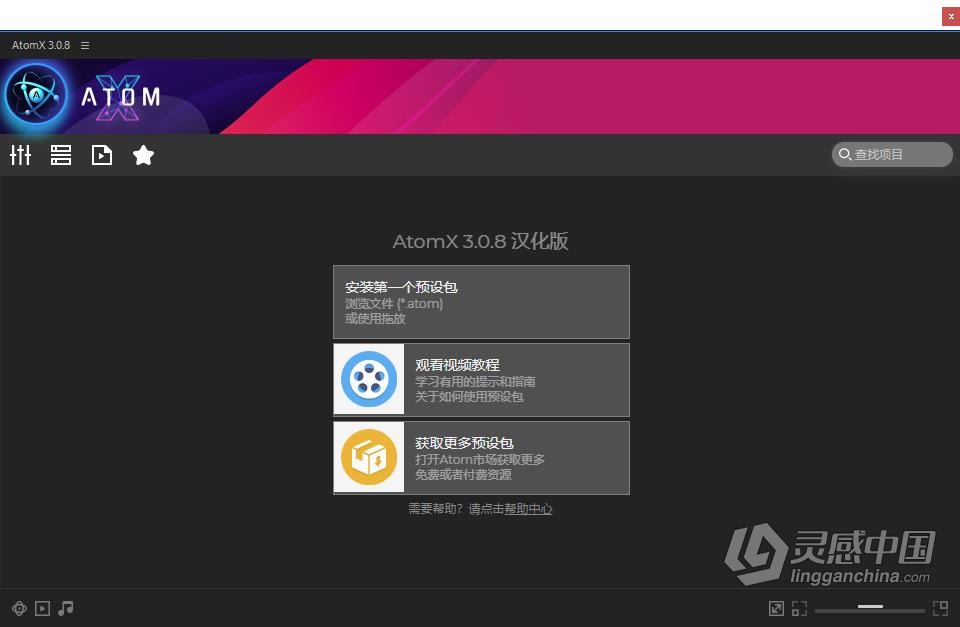Screen dimensions: 960x627
Task: Close the window with red X
Action: click(x=951, y=17)
